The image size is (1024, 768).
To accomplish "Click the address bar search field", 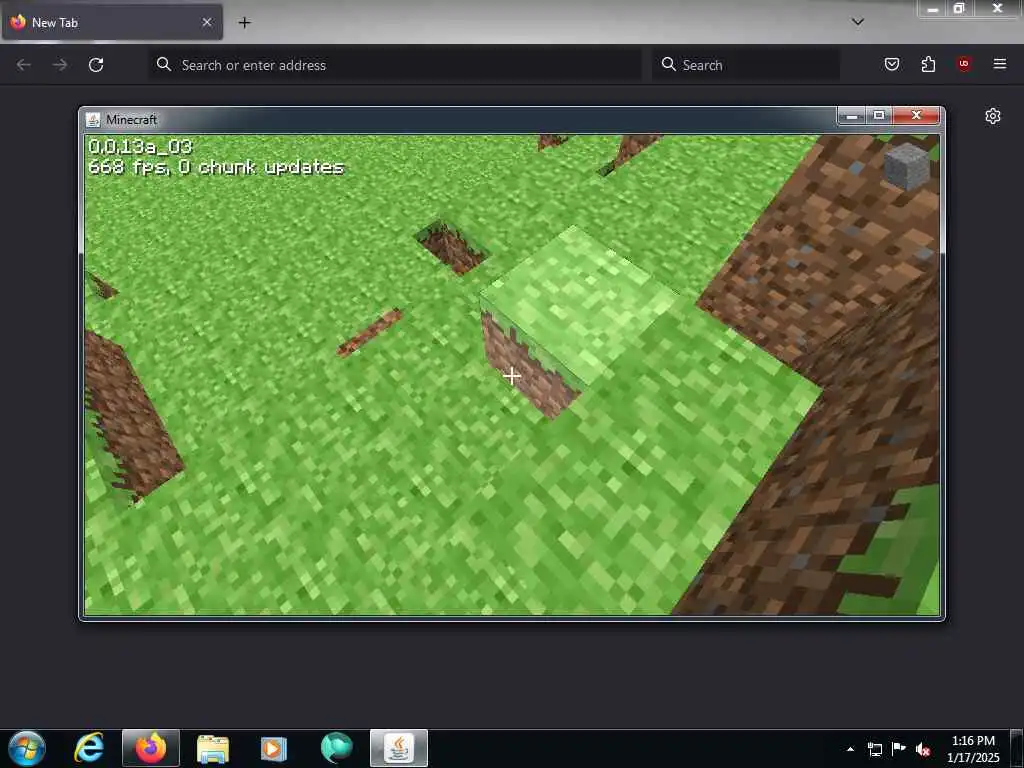I will click(x=395, y=65).
